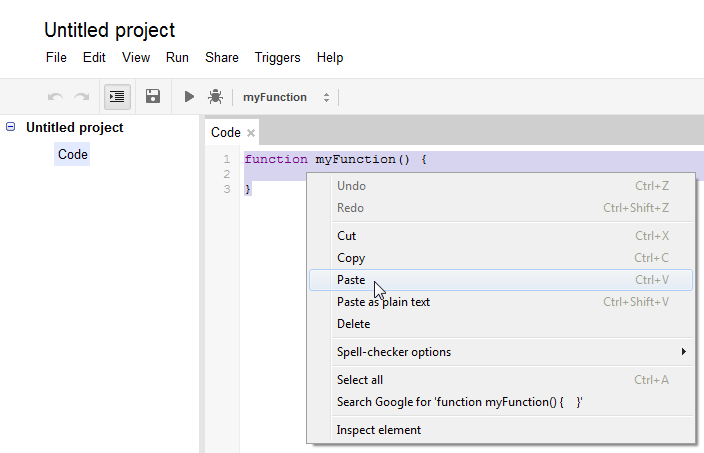Open the Triggers menu
This screenshot has height=453, width=704.
click(277, 58)
